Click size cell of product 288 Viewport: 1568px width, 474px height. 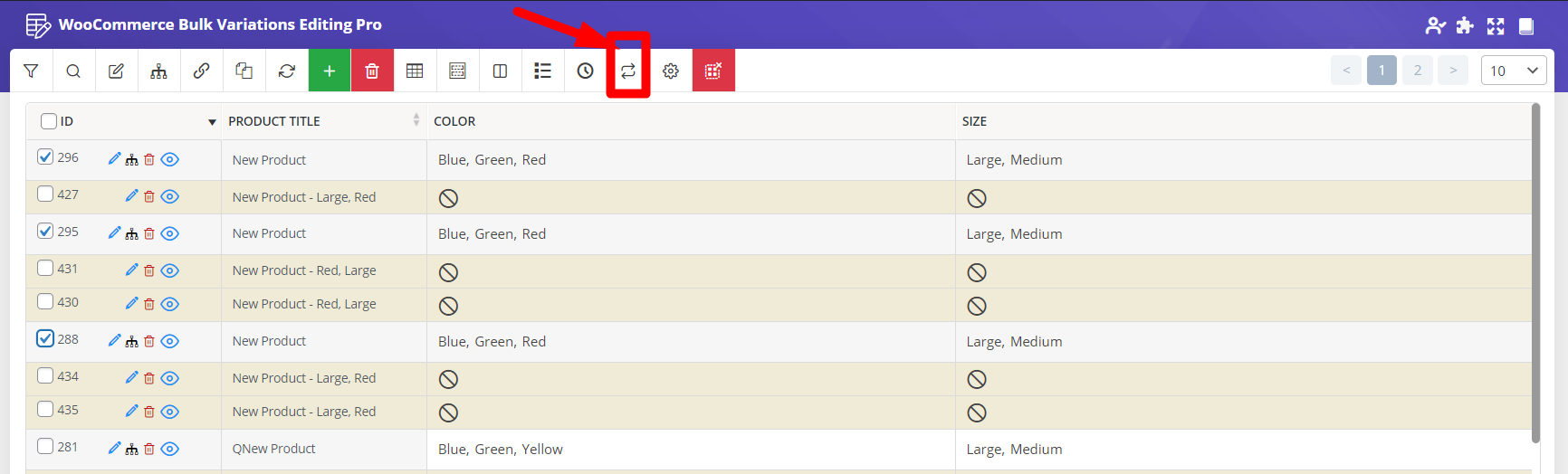click(x=1243, y=342)
